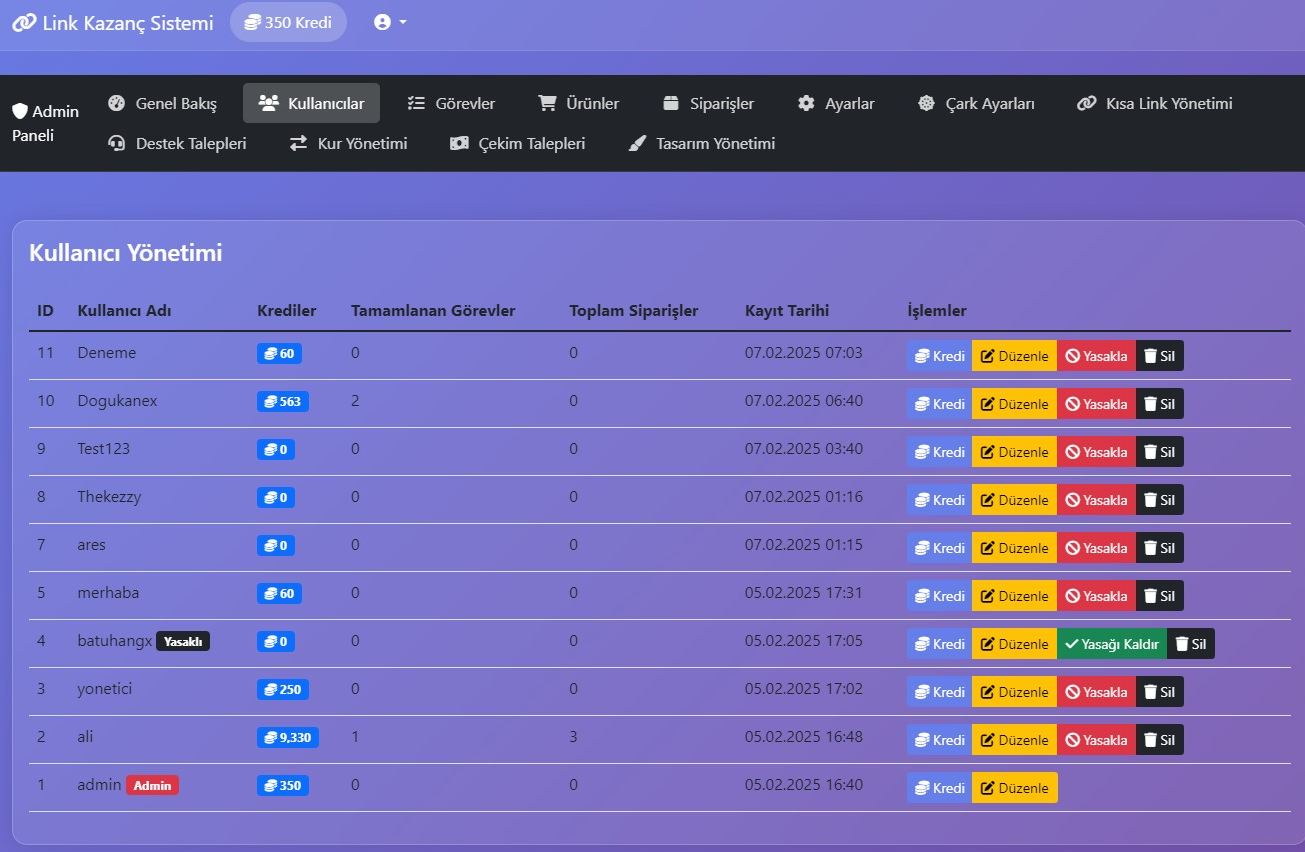Click Kredi button for admin user

tap(939, 788)
